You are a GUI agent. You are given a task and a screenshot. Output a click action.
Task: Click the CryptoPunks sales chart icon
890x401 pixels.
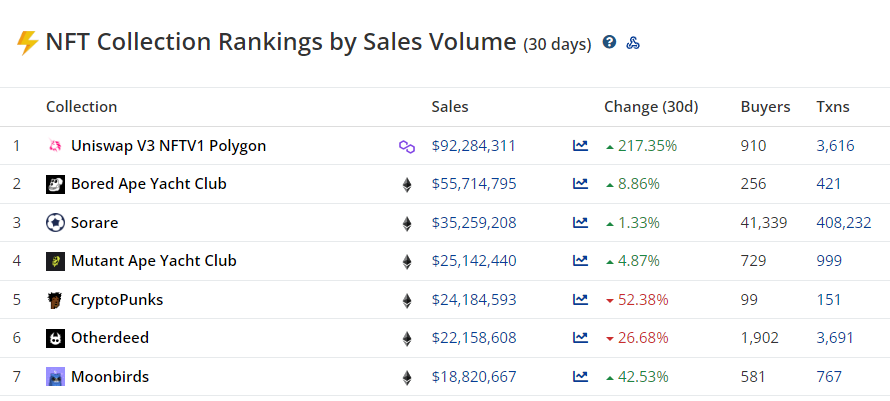580,300
